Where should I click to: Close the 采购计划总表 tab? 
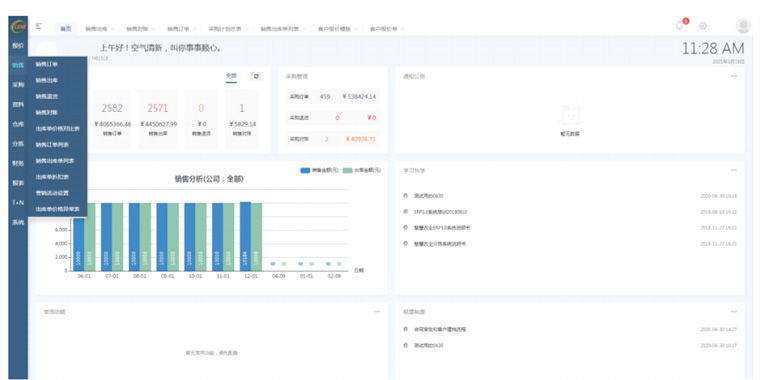coord(246,29)
